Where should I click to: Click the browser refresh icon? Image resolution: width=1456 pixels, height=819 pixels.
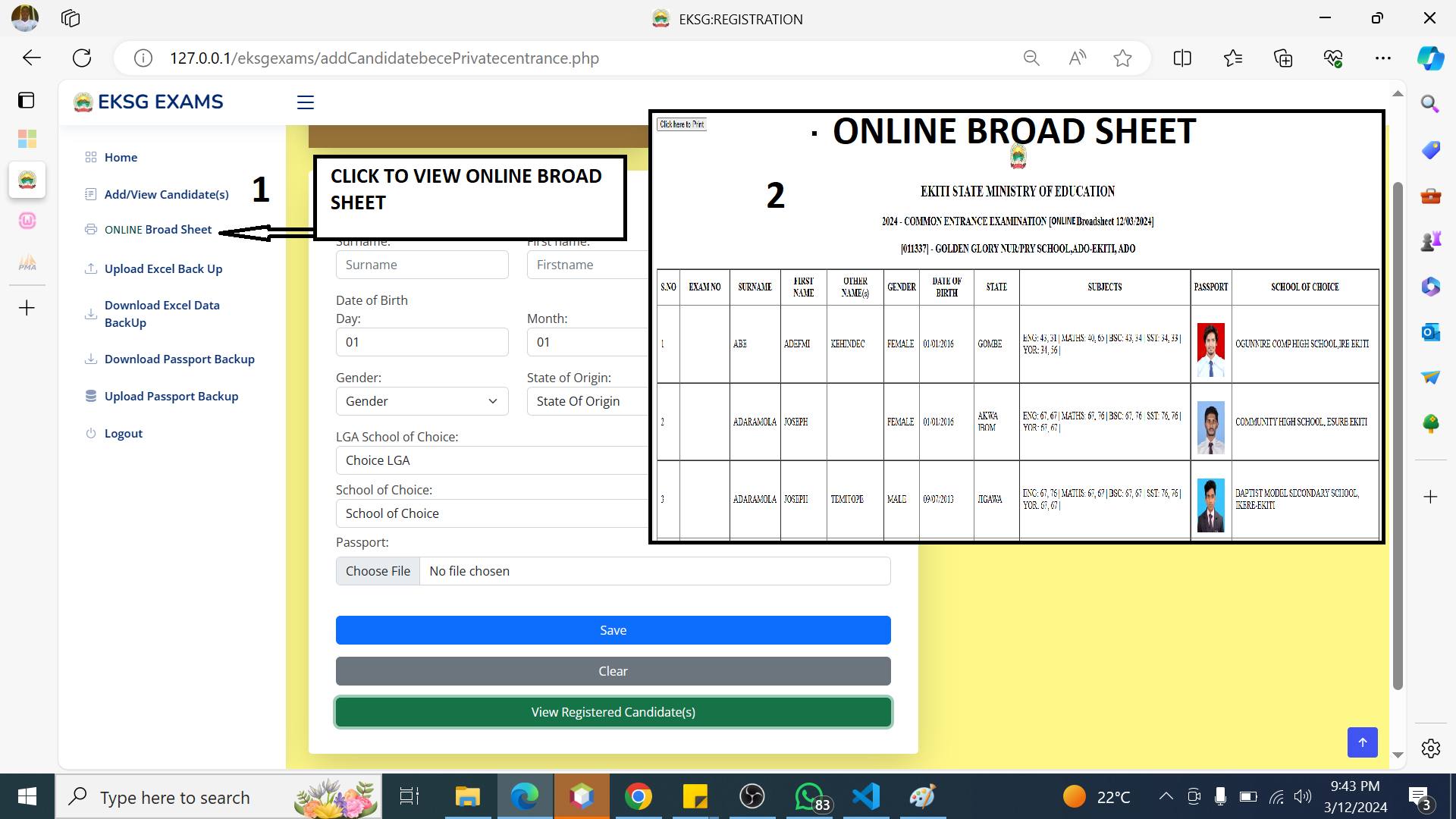tap(82, 58)
